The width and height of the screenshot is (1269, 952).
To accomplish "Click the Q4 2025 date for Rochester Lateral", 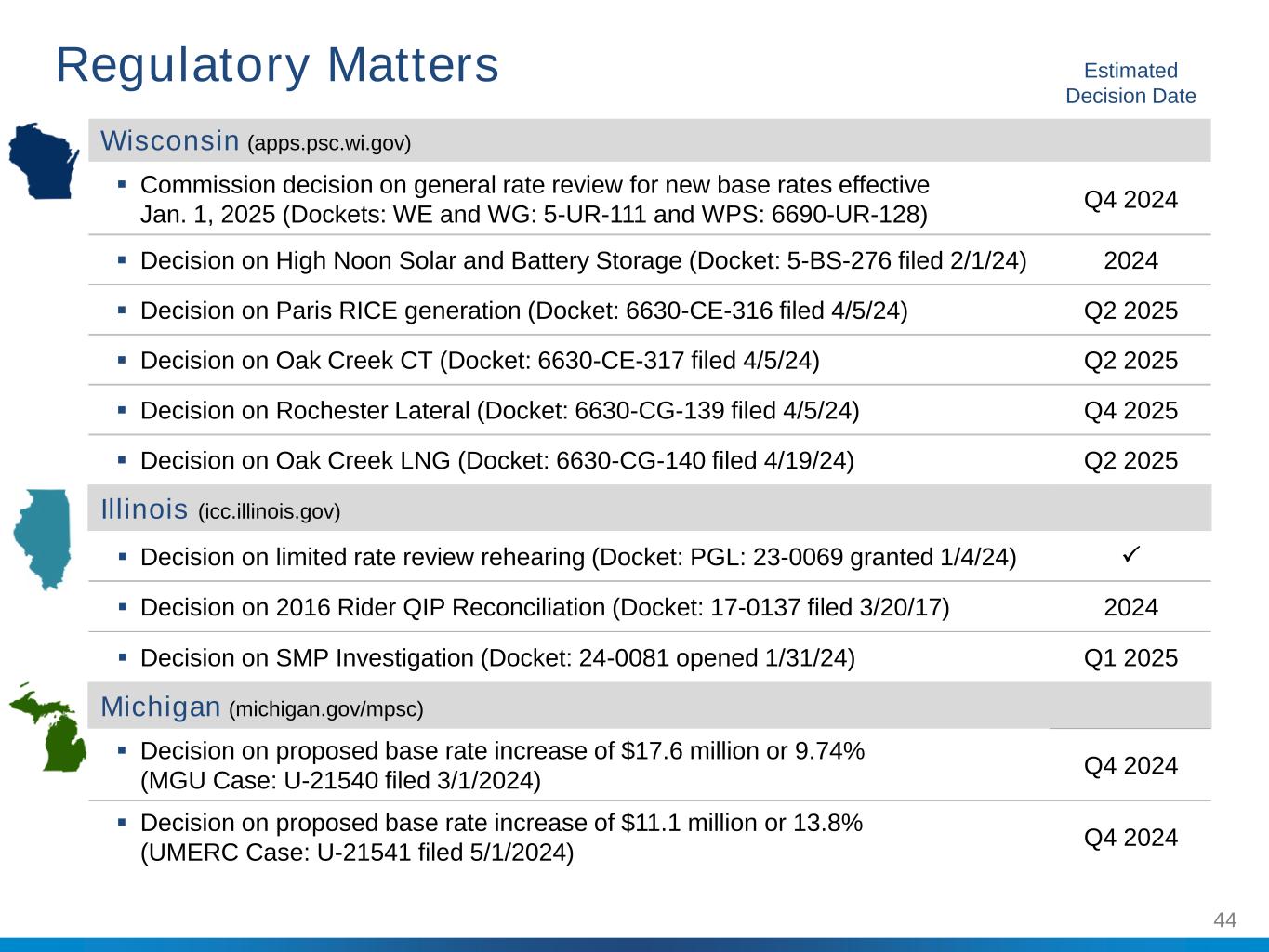I will click(x=1130, y=411).
